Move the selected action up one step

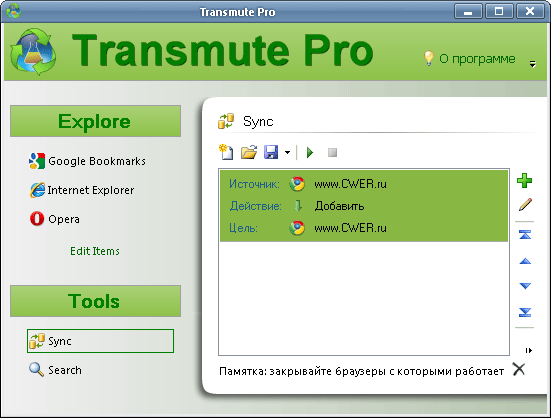[x=525, y=261]
